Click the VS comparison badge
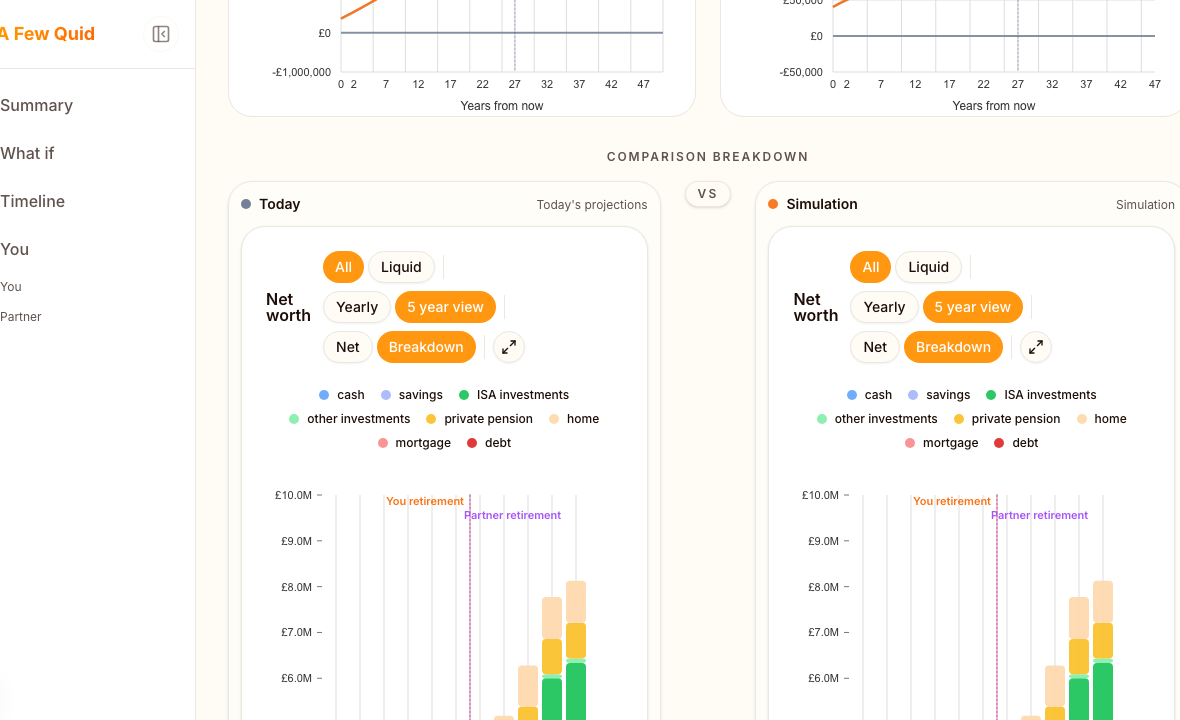 708,194
